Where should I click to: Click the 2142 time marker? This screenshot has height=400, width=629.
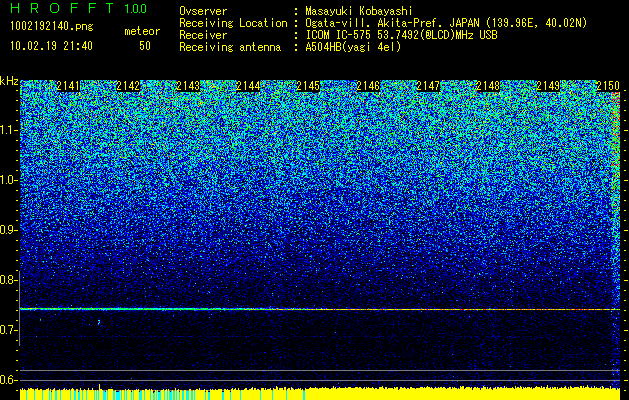(128, 86)
